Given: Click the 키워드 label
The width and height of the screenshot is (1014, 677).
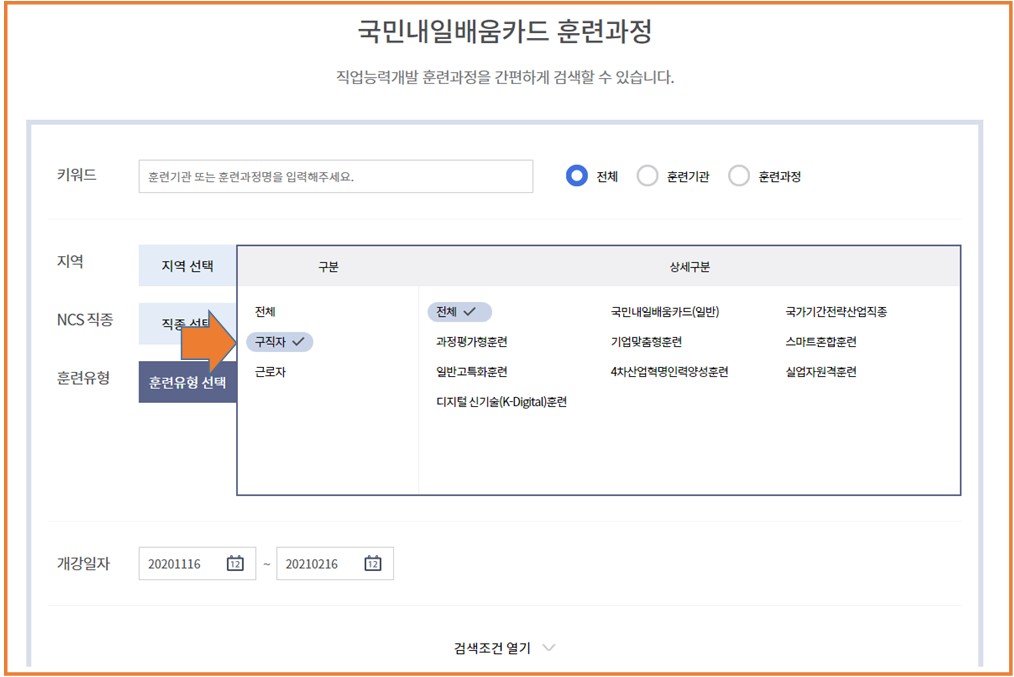Looking at the screenshot, I should click(76, 175).
